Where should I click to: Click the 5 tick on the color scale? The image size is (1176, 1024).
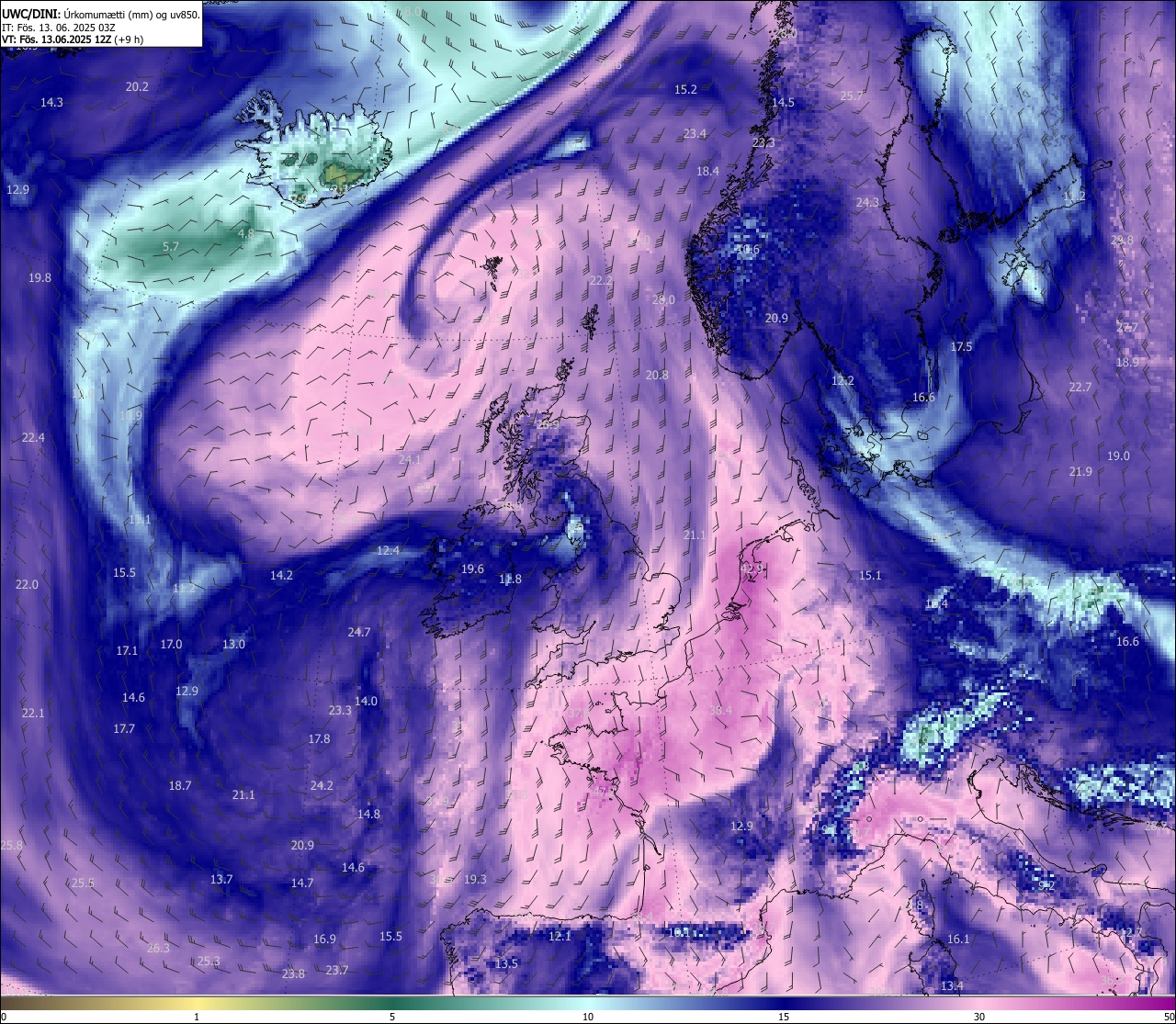392,1017
